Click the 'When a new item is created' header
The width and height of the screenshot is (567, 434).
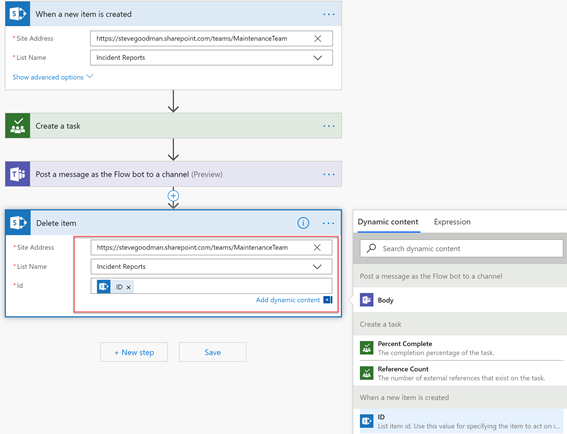tap(173, 14)
